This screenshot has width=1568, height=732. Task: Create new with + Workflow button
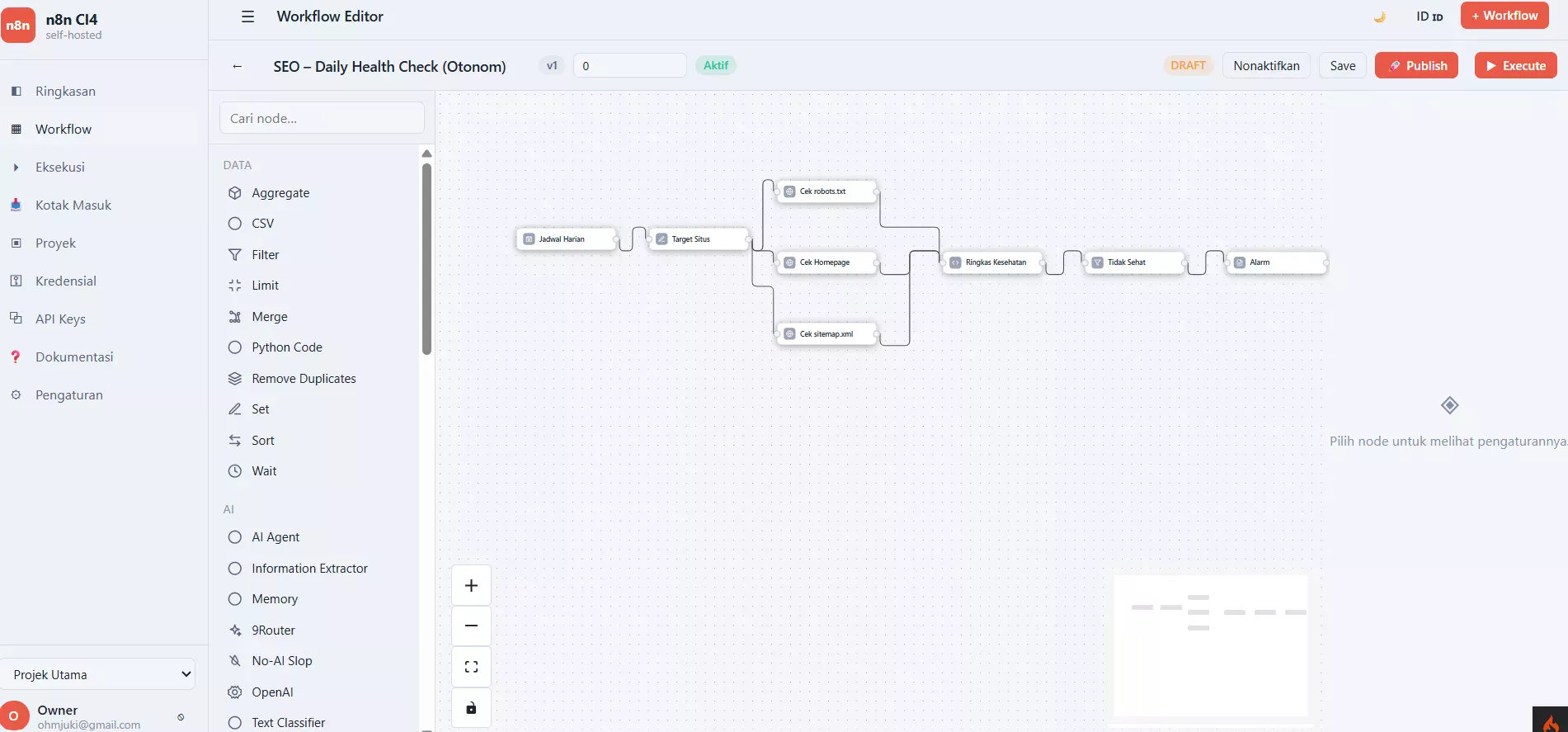tap(1504, 16)
